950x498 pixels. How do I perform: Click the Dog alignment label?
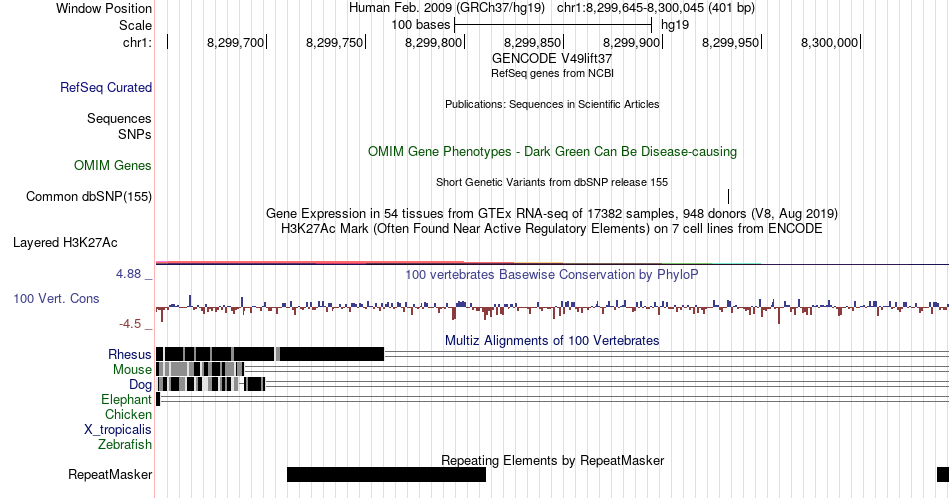(140, 385)
